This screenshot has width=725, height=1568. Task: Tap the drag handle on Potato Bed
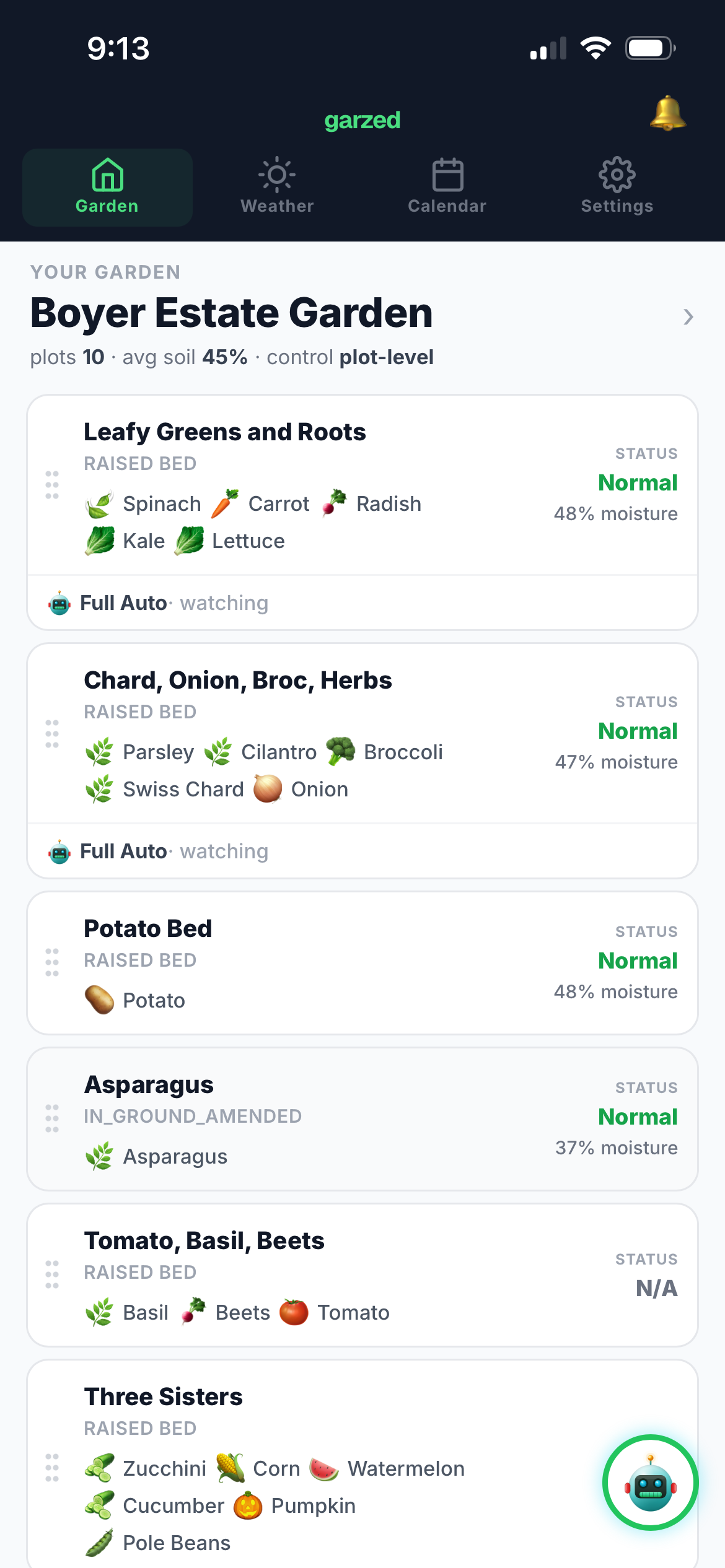52,962
